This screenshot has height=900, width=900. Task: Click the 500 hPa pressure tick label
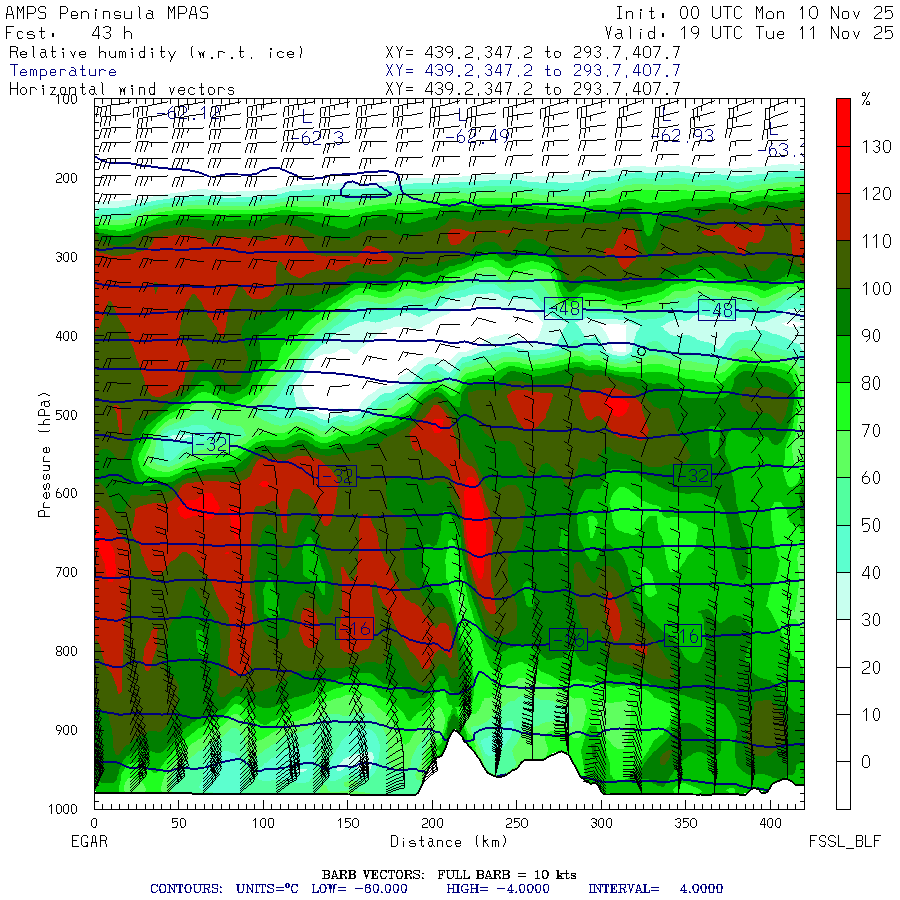tap(66, 414)
